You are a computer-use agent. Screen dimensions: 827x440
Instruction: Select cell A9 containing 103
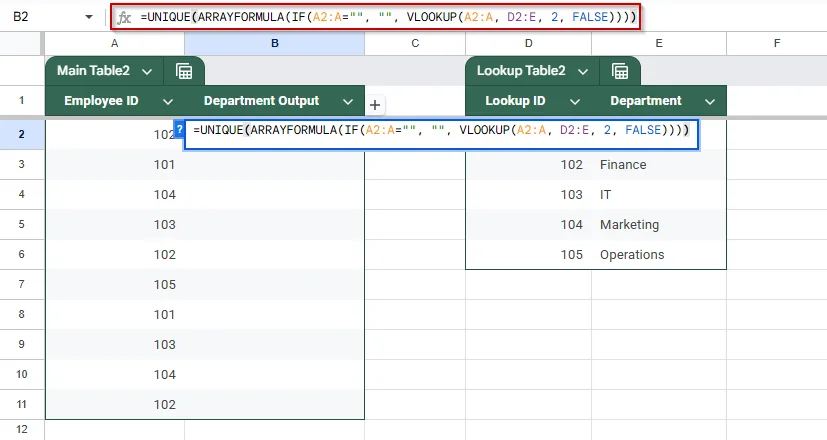click(x=115, y=345)
